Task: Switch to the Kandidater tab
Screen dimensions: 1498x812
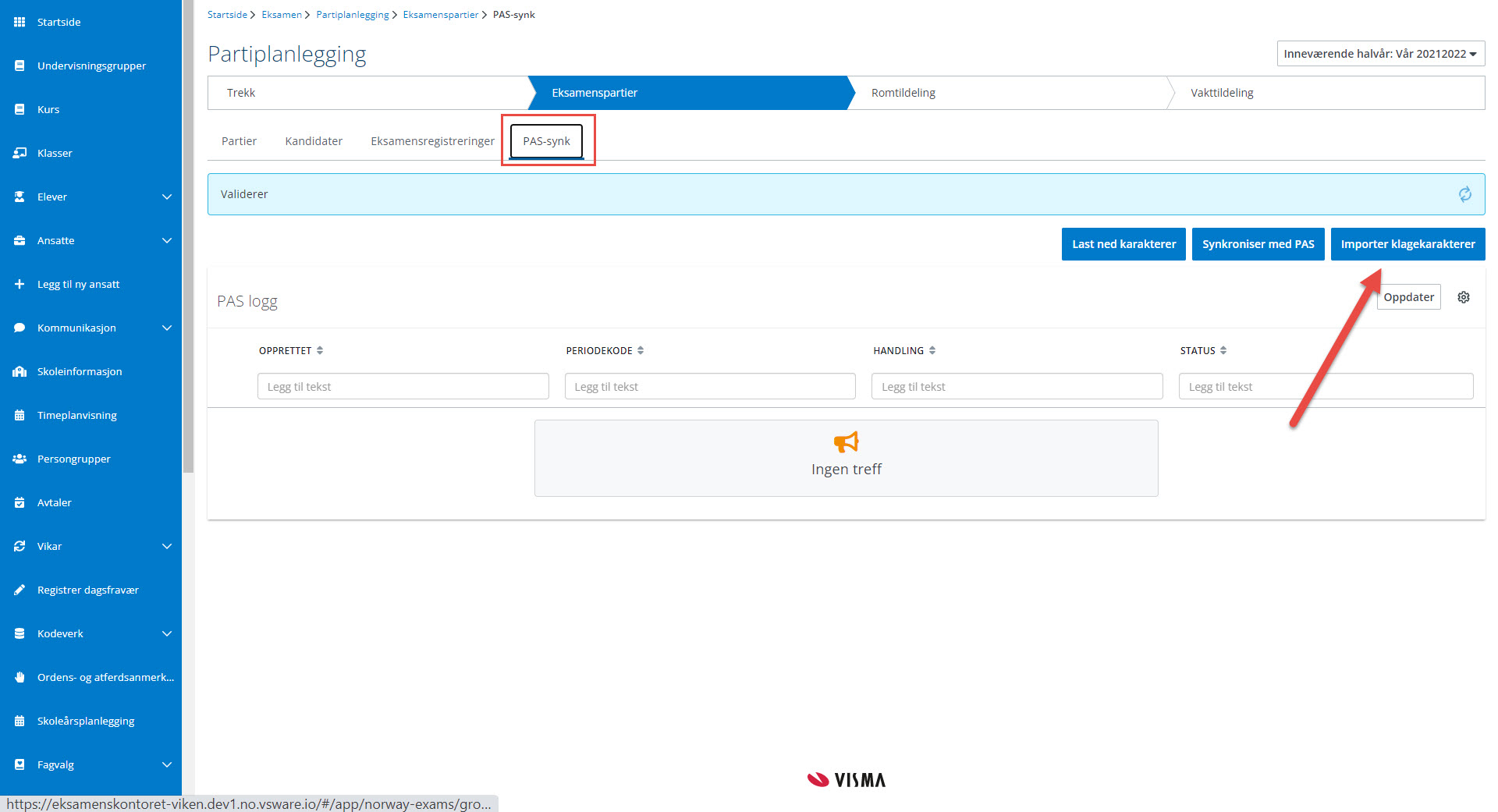Action: pos(314,141)
